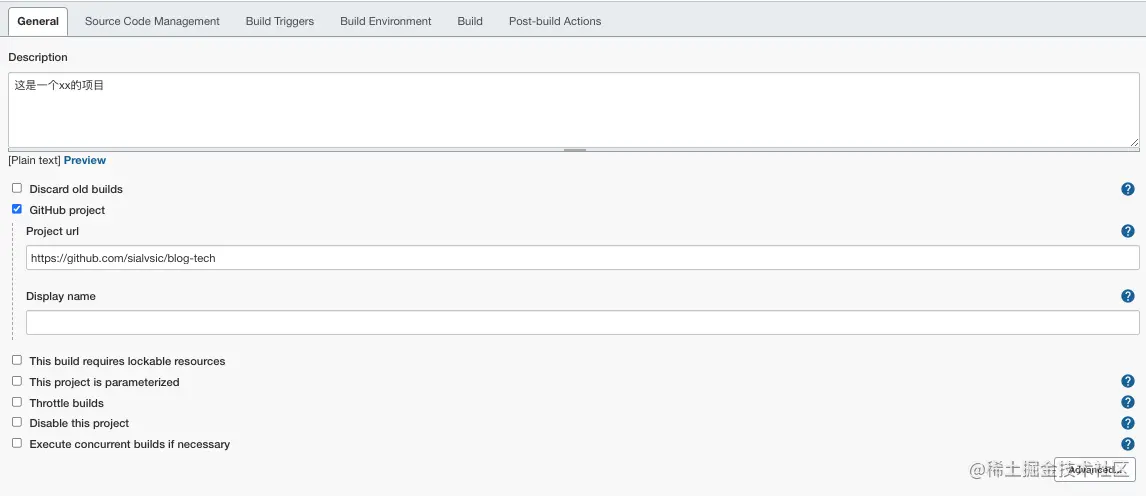Go to the Build Triggers tab
Image resolution: width=1146 pixels, height=496 pixels.
[280, 22]
